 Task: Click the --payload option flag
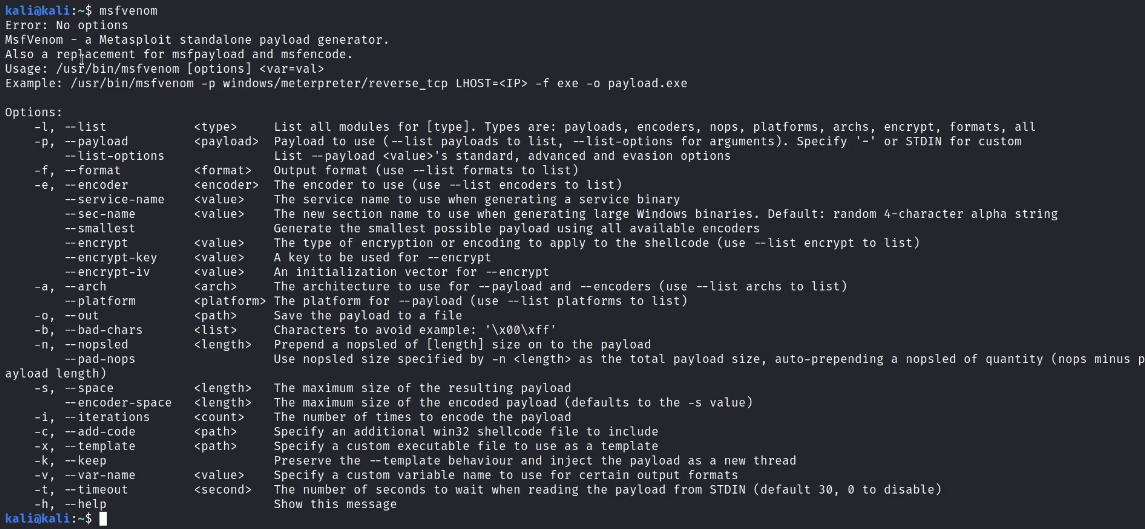point(96,142)
